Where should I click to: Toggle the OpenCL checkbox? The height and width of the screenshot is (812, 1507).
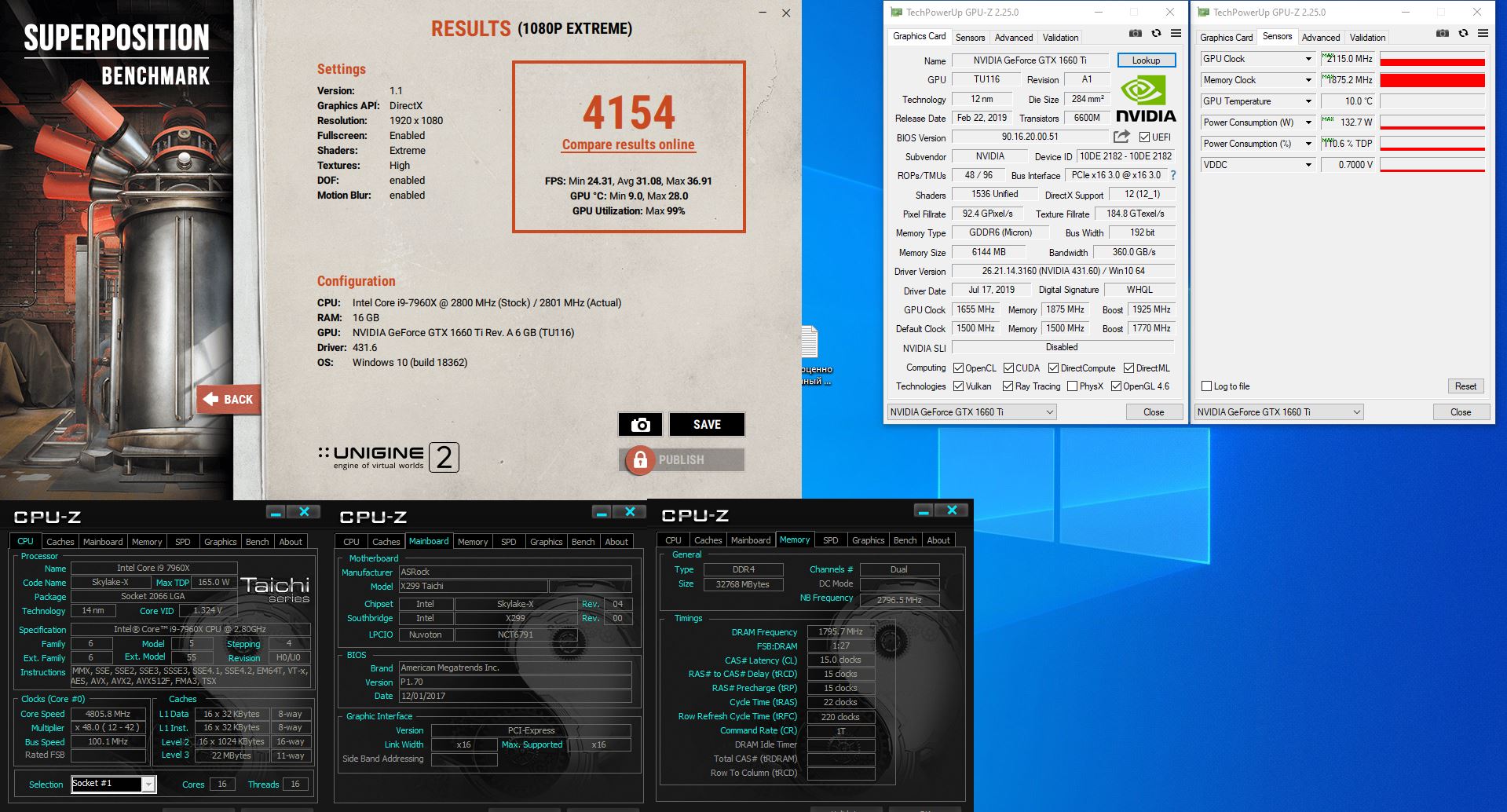click(958, 368)
